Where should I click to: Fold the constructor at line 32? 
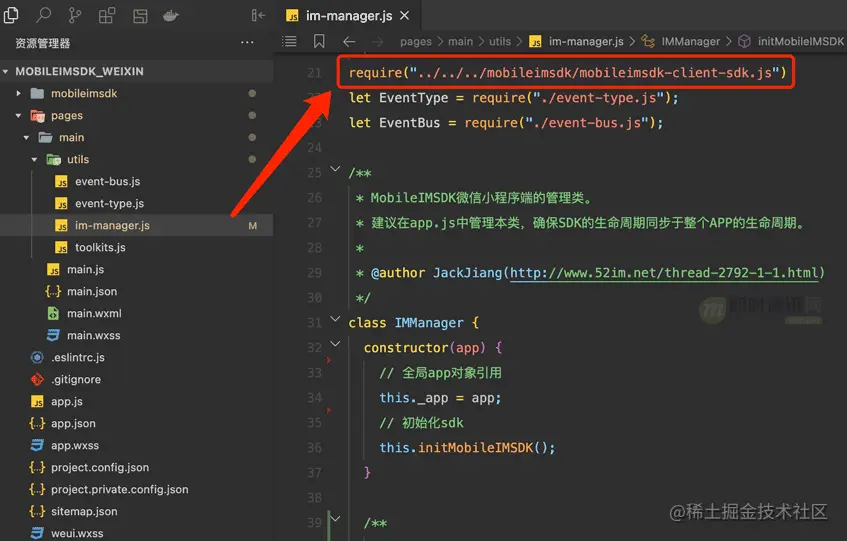click(335, 344)
